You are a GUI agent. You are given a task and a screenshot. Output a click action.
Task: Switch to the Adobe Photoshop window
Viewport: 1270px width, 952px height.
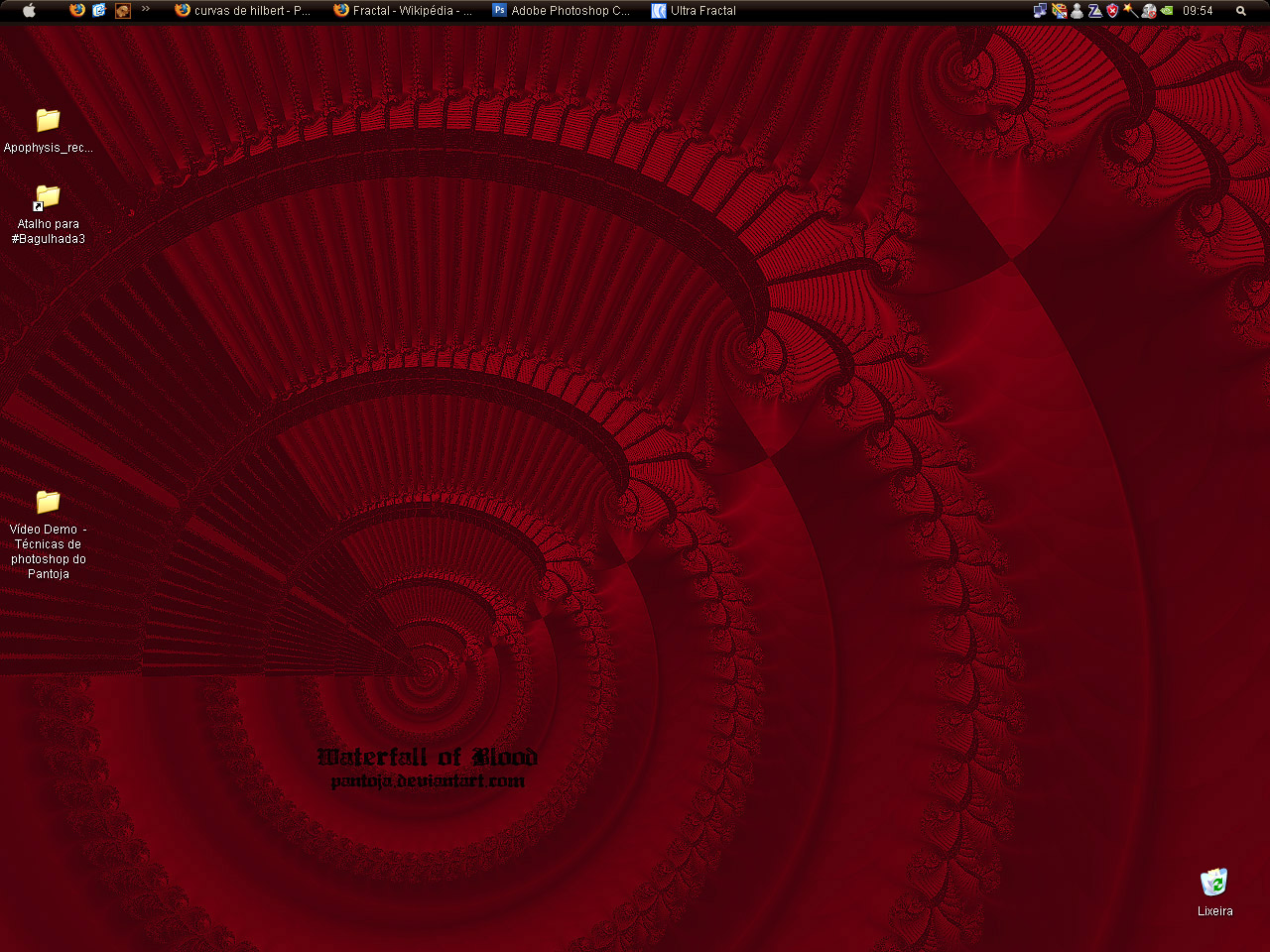click(x=563, y=11)
